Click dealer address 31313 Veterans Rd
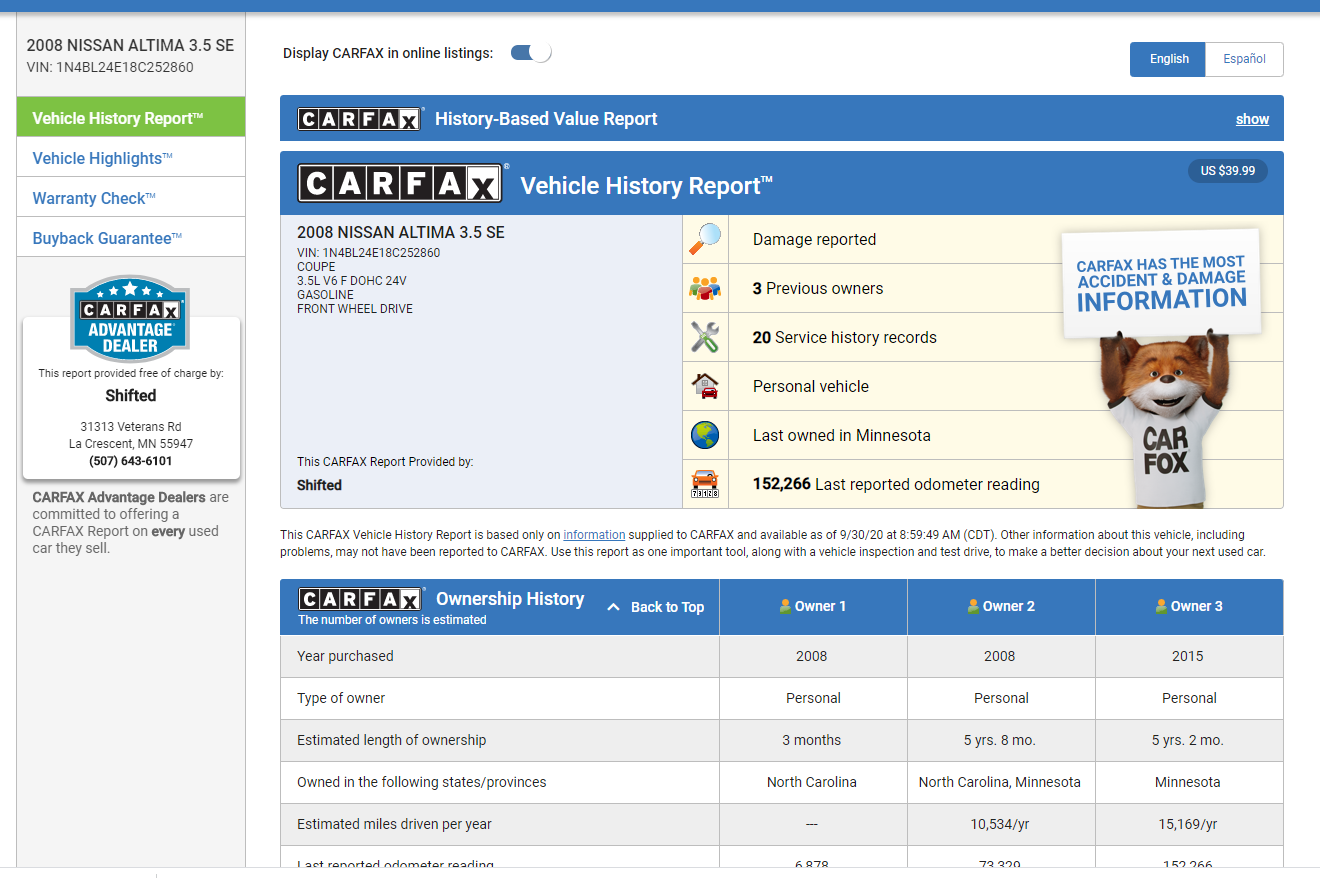Viewport: 1320px width, 878px height. [131, 427]
